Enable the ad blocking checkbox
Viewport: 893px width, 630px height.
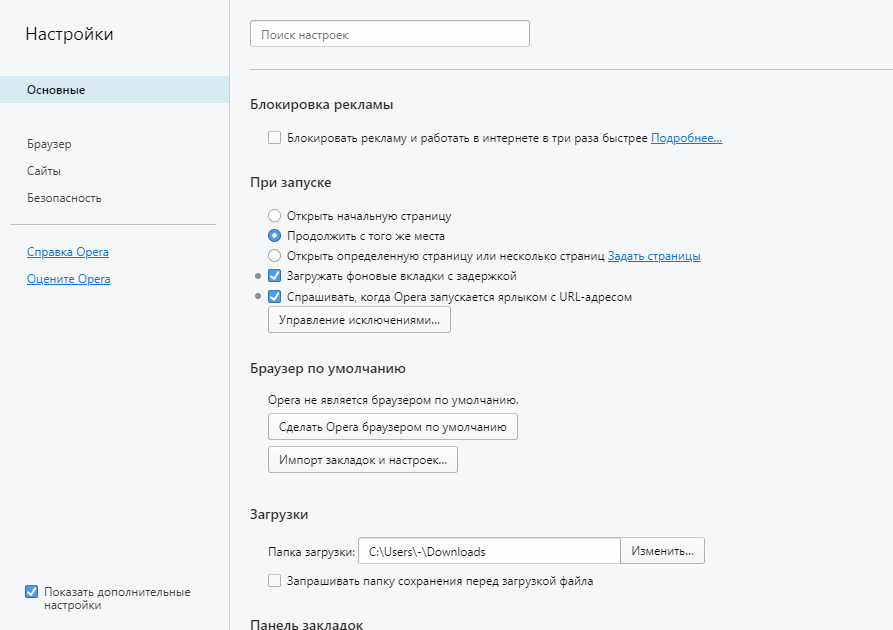[275, 138]
